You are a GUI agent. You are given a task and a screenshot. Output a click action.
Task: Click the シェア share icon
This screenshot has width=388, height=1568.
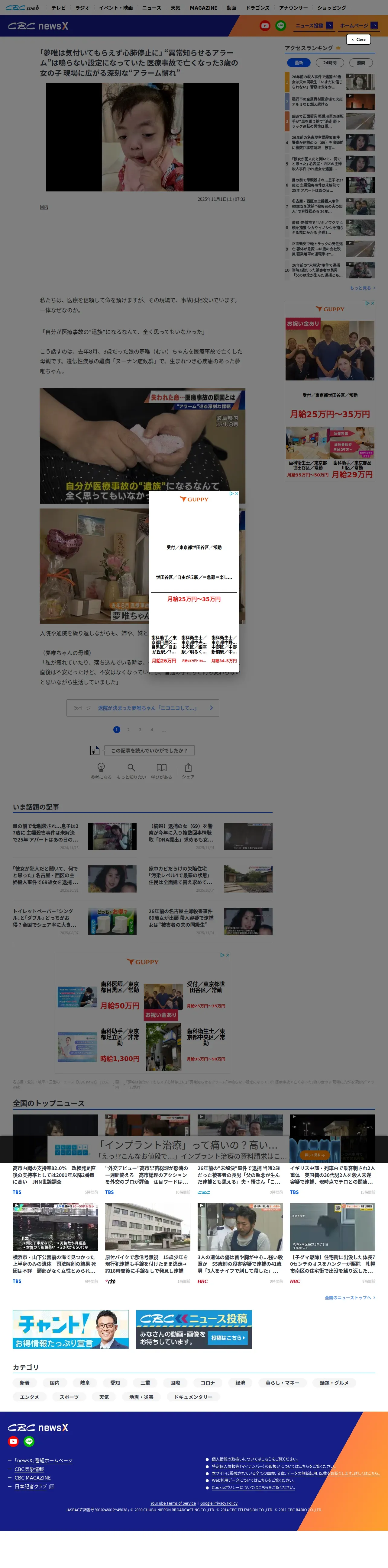188,768
